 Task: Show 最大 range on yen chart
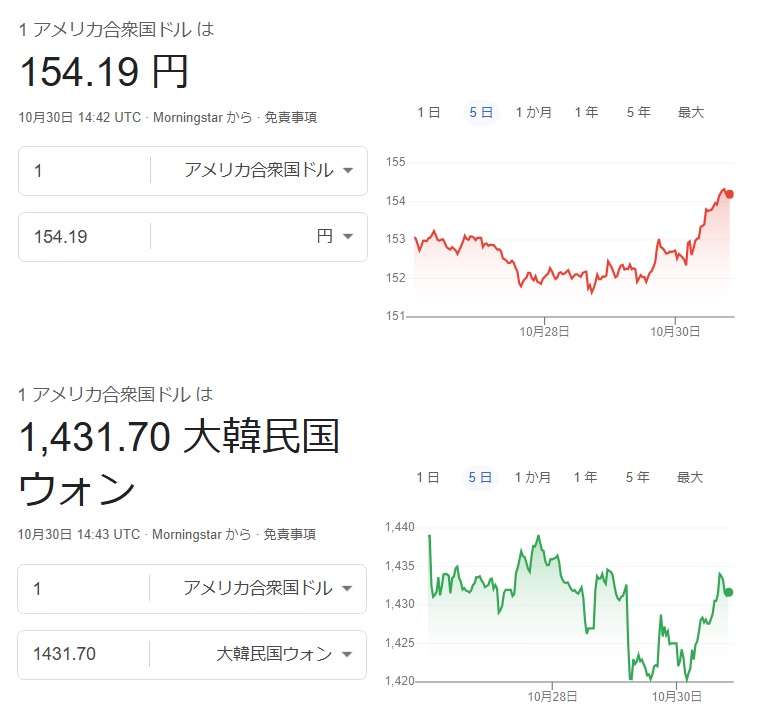tap(691, 113)
